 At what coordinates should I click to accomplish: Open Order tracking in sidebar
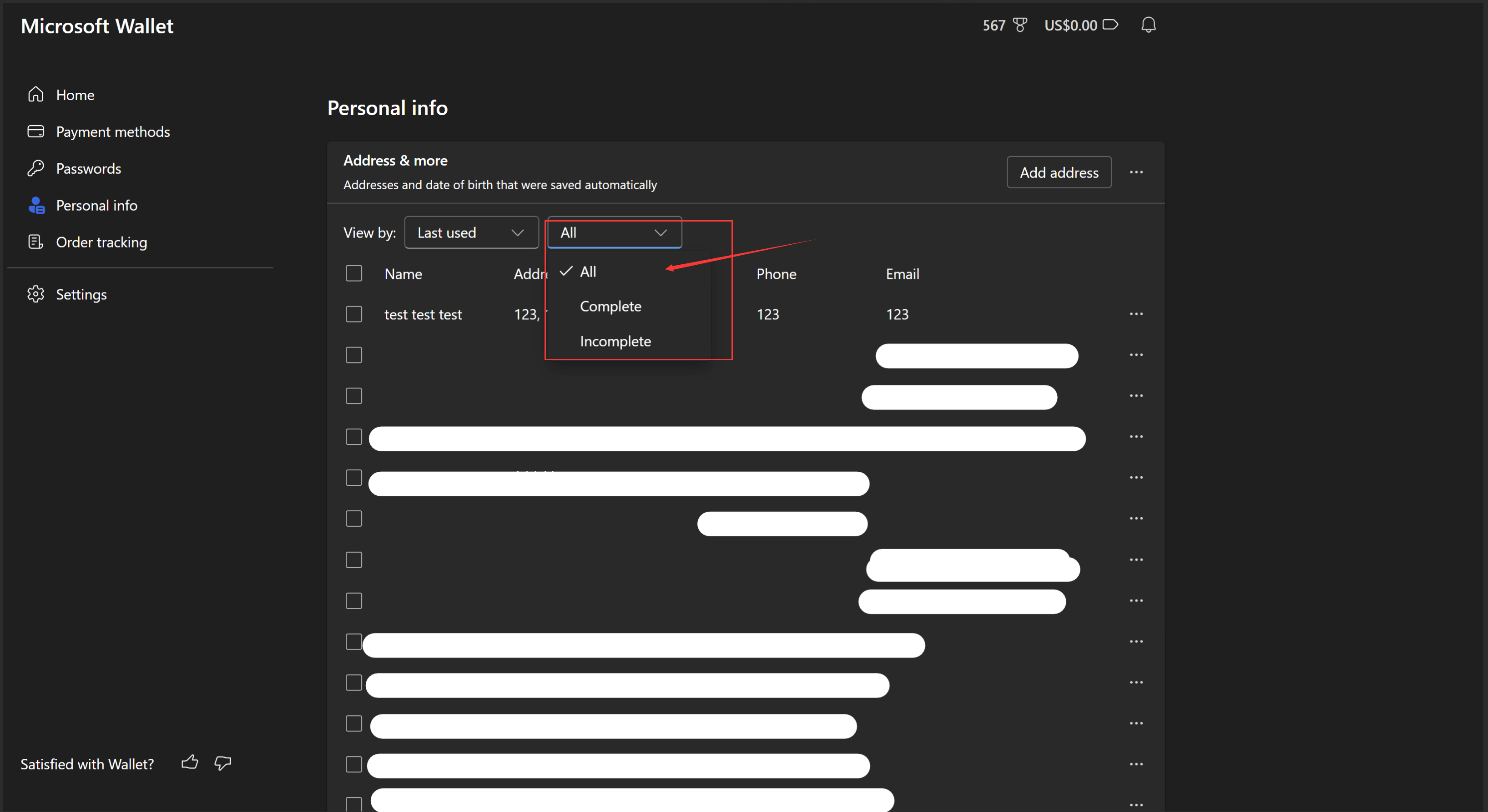[x=101, y=242]
